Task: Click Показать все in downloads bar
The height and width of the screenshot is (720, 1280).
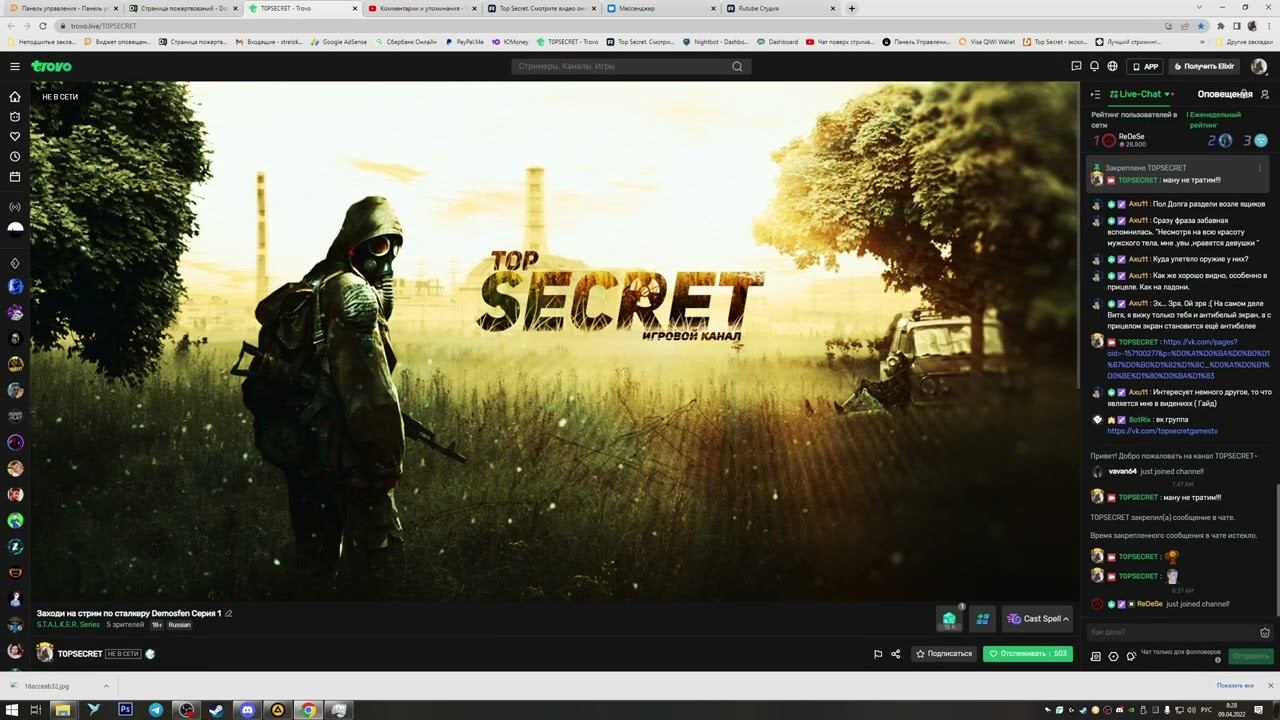Action: tap(1235, 686)
